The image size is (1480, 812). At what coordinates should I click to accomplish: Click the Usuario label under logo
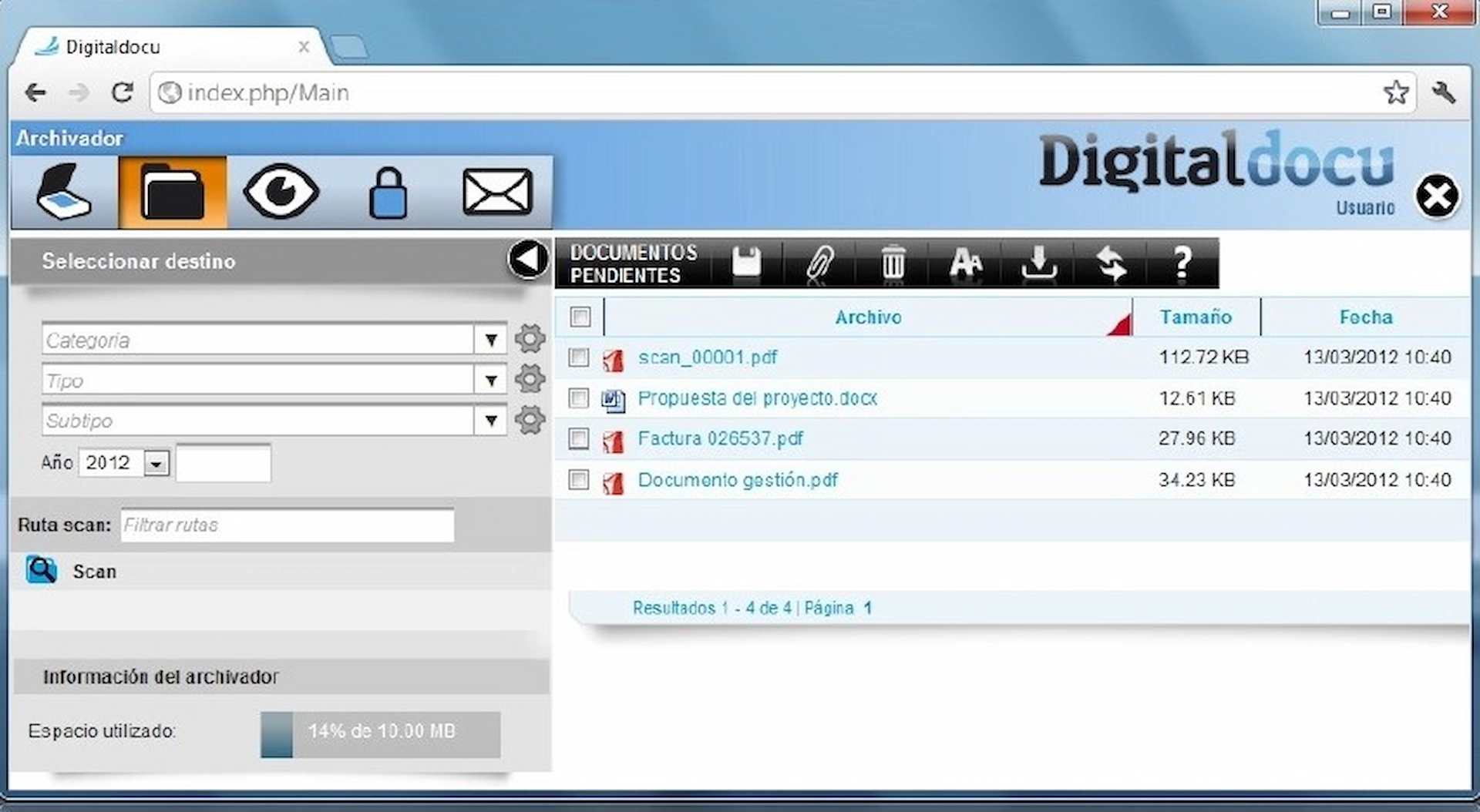pyautogui.click(x=1365, y=208)
